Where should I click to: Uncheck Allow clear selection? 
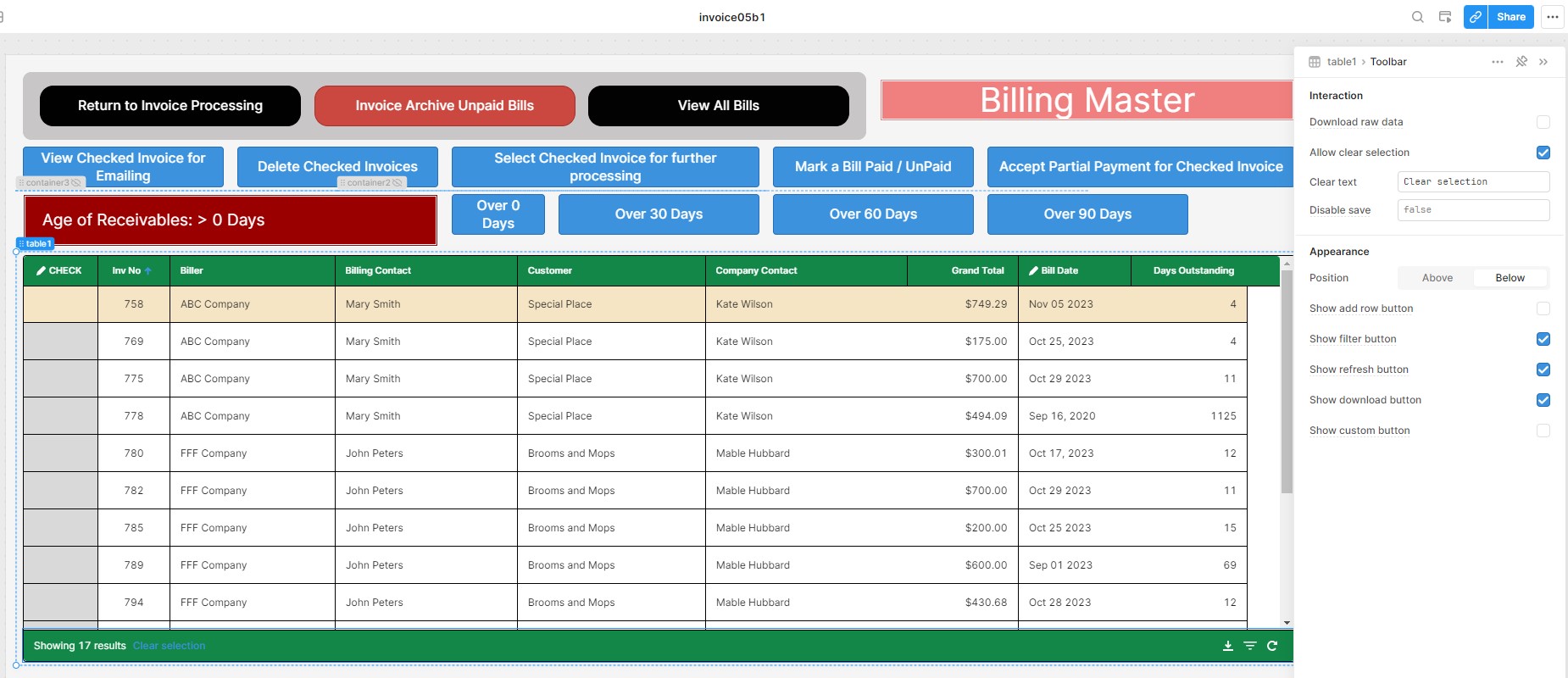(x=1543, y=153)
